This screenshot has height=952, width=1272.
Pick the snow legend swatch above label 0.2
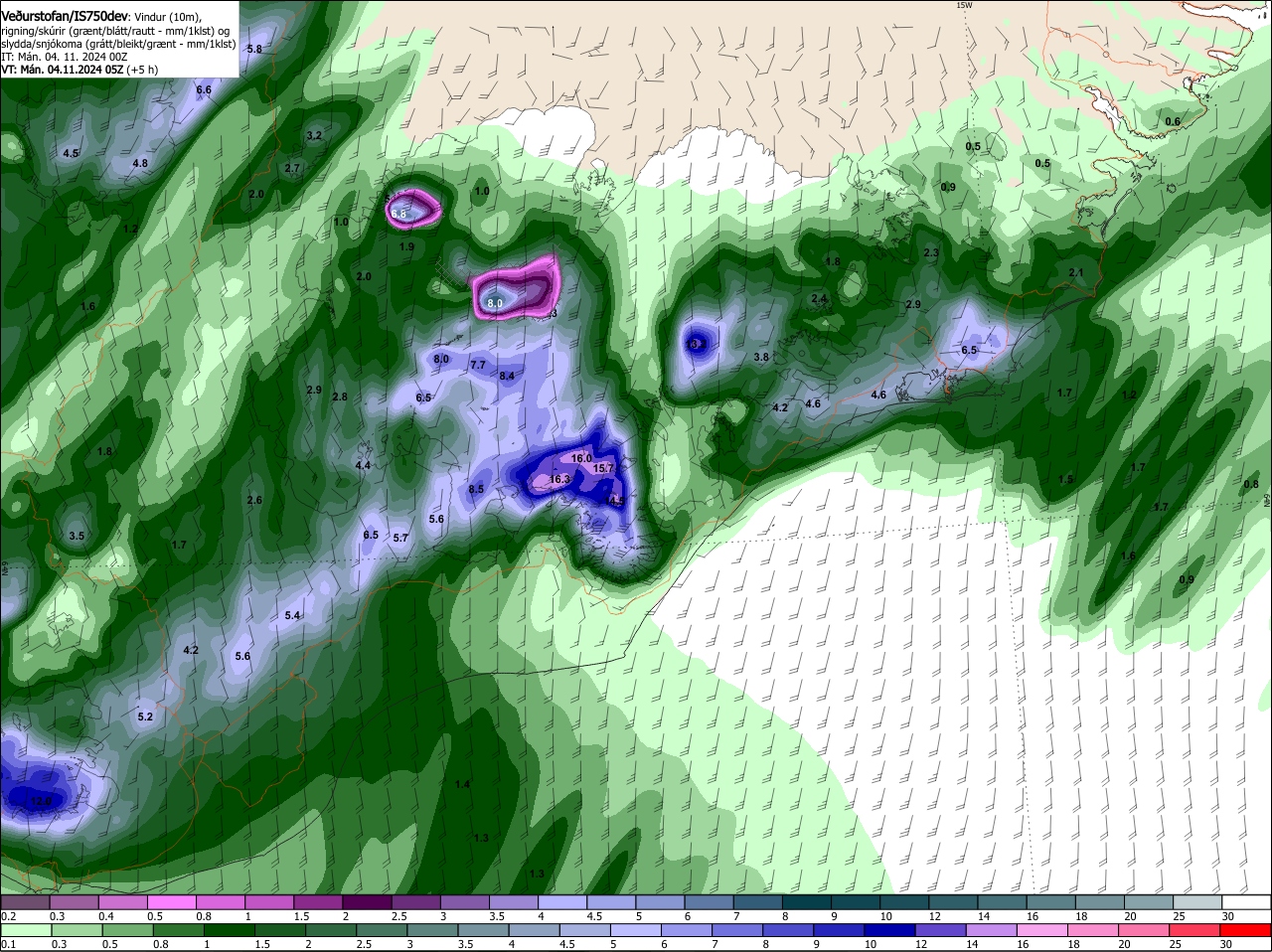point(25,902)
